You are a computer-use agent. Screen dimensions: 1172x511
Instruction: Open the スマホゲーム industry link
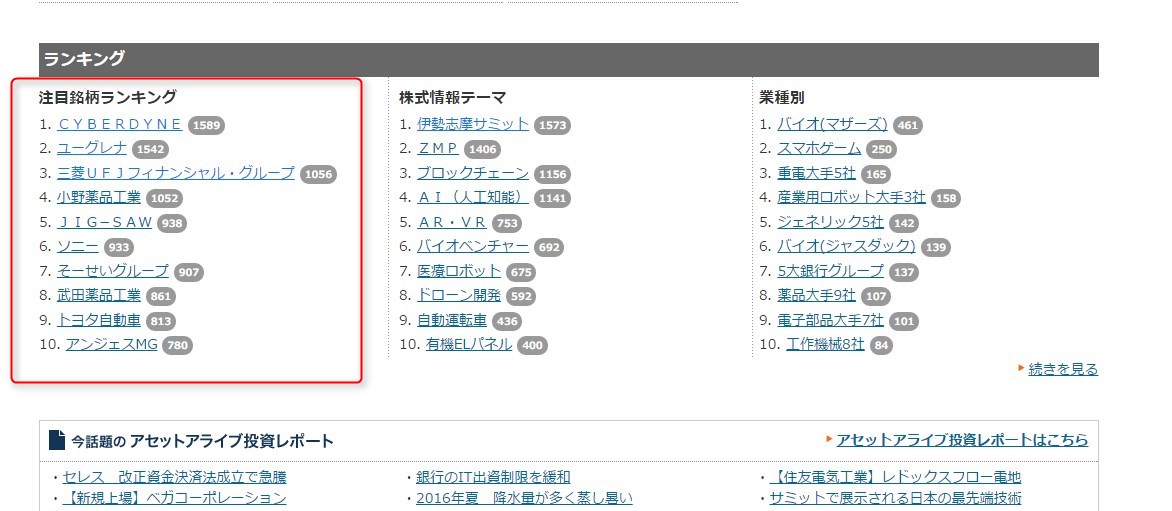(x=819, y=148)
